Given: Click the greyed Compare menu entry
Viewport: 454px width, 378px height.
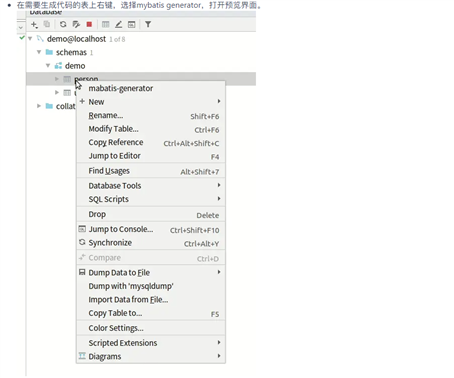Looking at the screenshot, I should tap(151, 258).
